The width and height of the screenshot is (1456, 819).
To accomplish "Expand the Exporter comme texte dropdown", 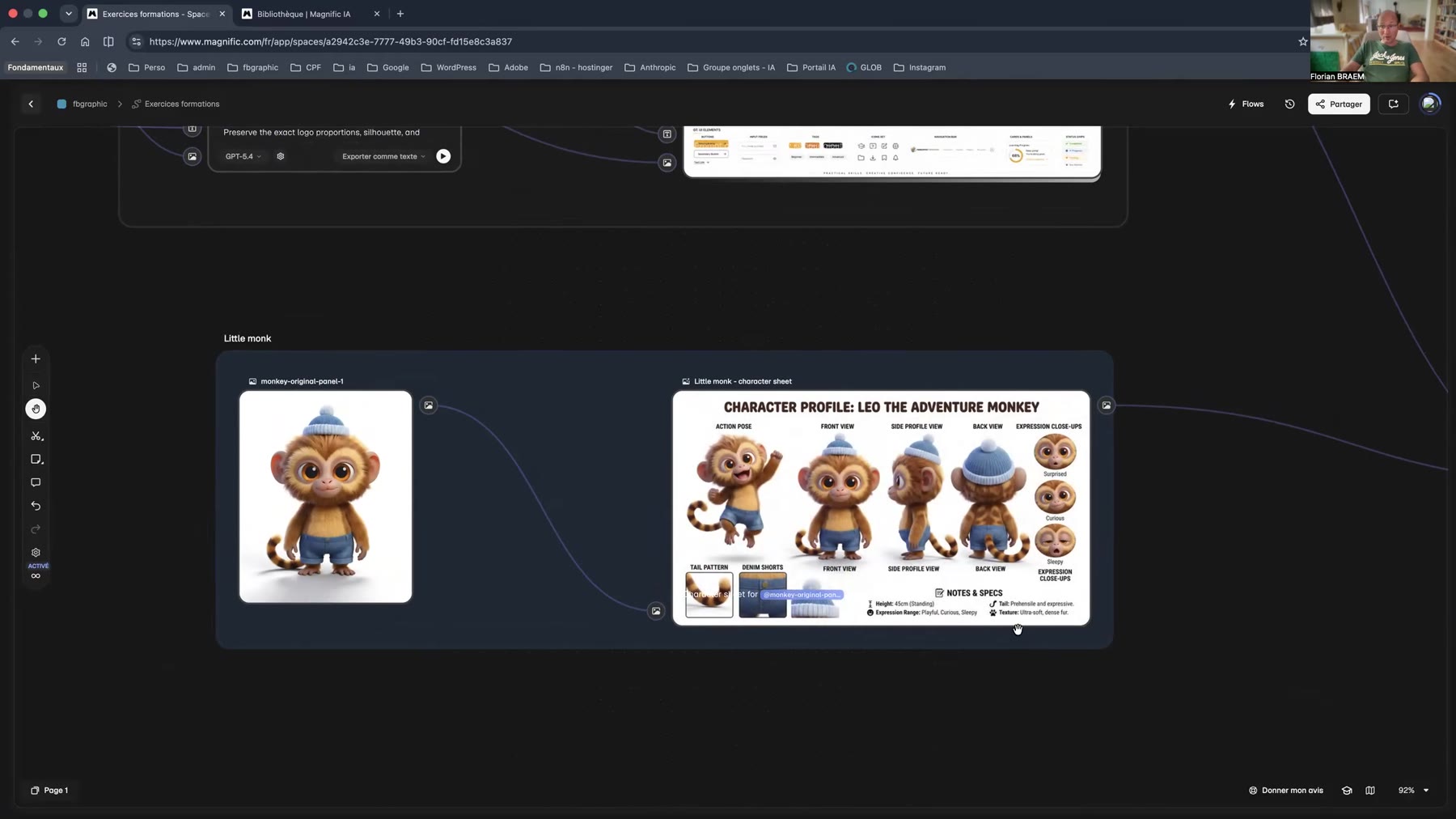I will [x=383, y=156].
